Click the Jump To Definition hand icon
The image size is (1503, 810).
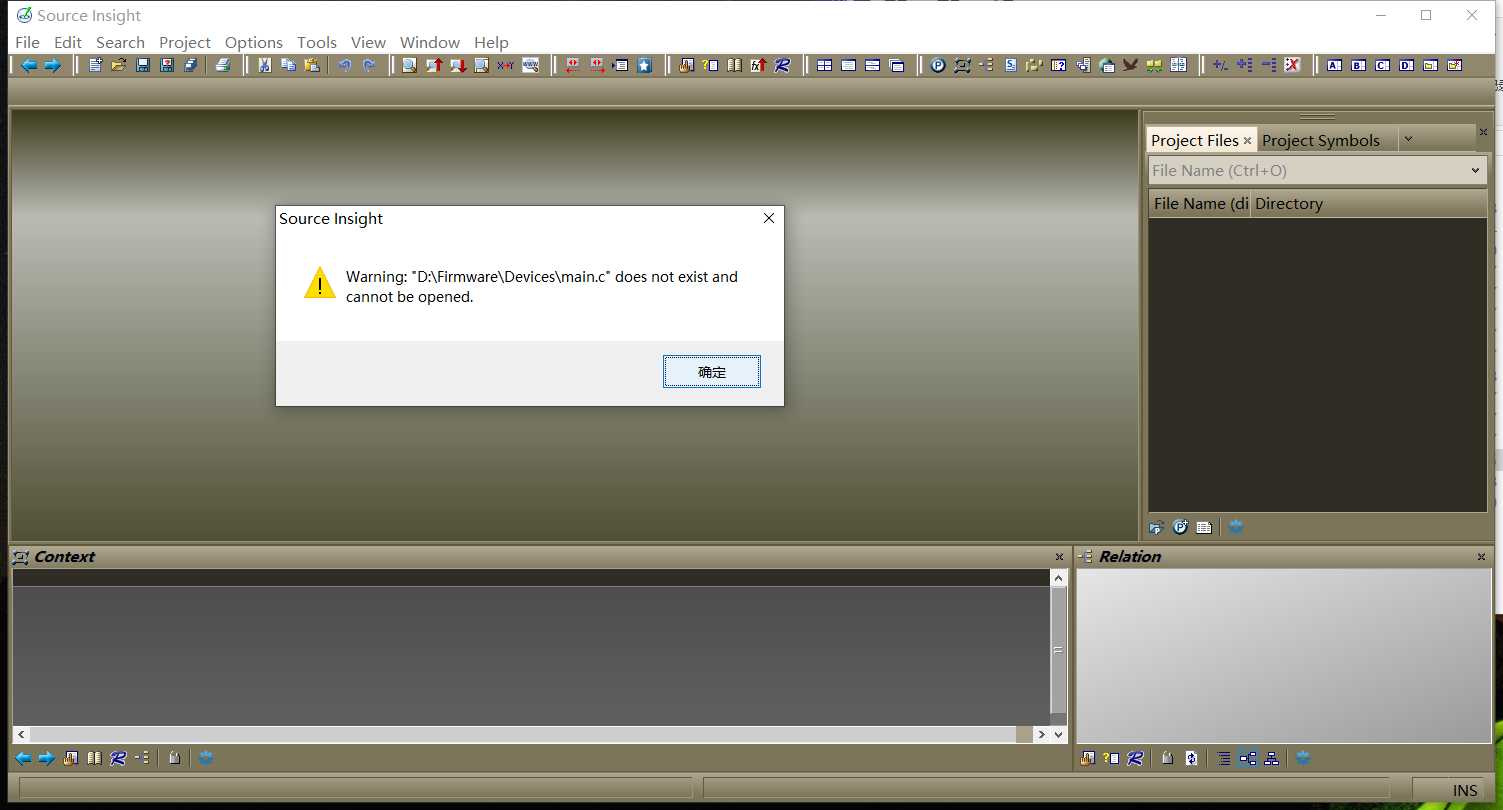(x=686, y=65)
